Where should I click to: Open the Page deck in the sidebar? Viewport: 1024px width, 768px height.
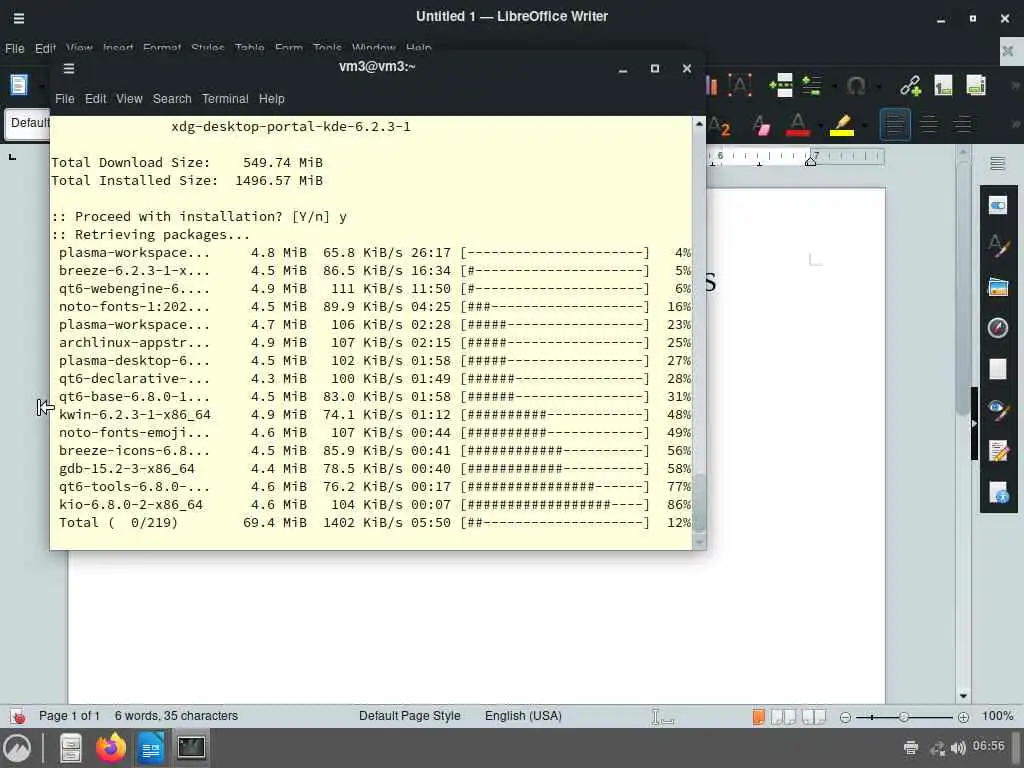point(997,369)
